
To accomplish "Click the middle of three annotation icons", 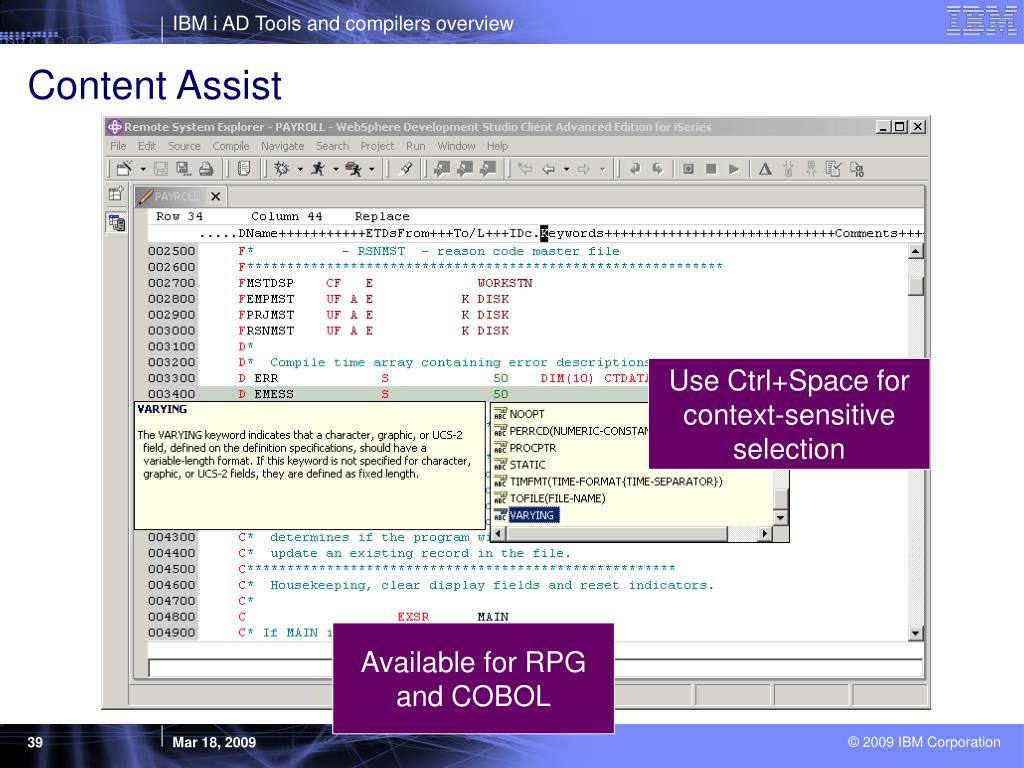I will click(465, 169).
